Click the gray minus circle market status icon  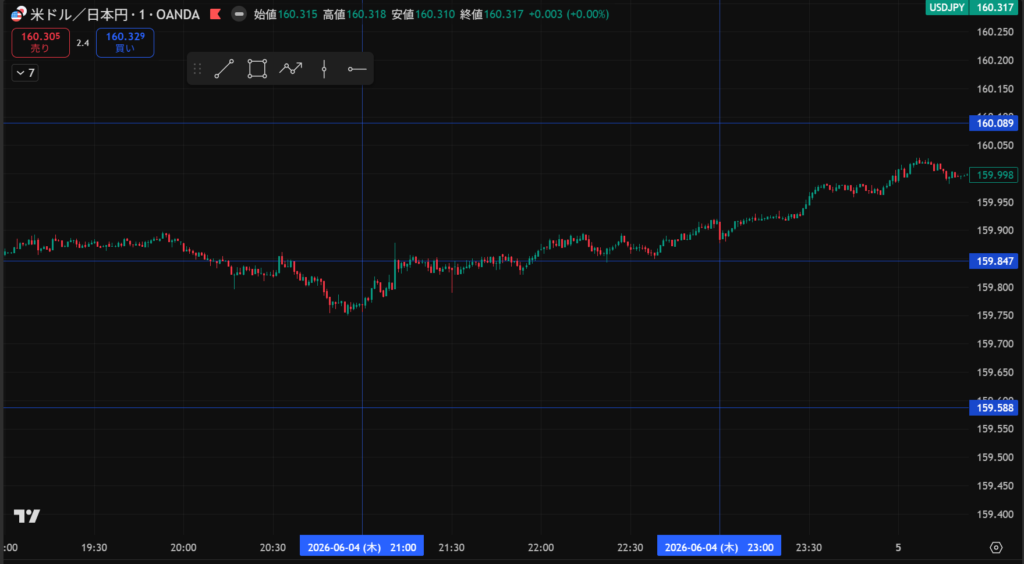tap(239, 14)
